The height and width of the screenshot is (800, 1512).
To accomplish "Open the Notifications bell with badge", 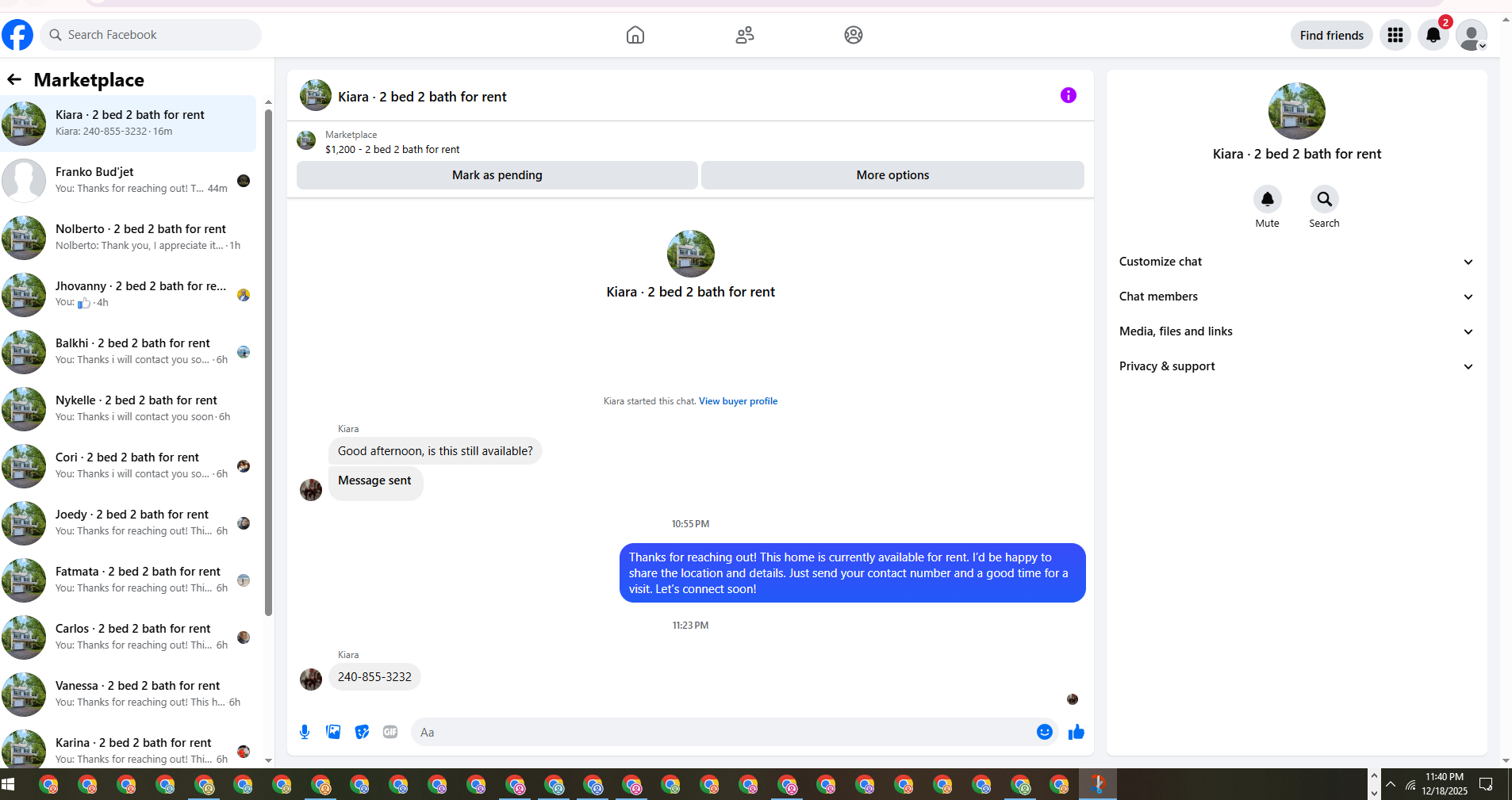I will coord(1433,35).
